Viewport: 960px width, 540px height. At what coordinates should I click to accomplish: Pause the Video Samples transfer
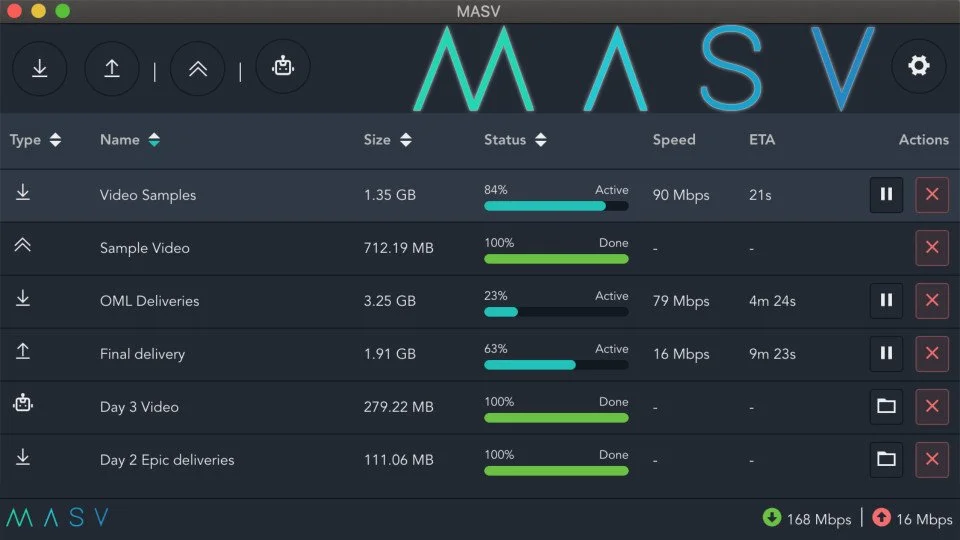pos(886,194)
